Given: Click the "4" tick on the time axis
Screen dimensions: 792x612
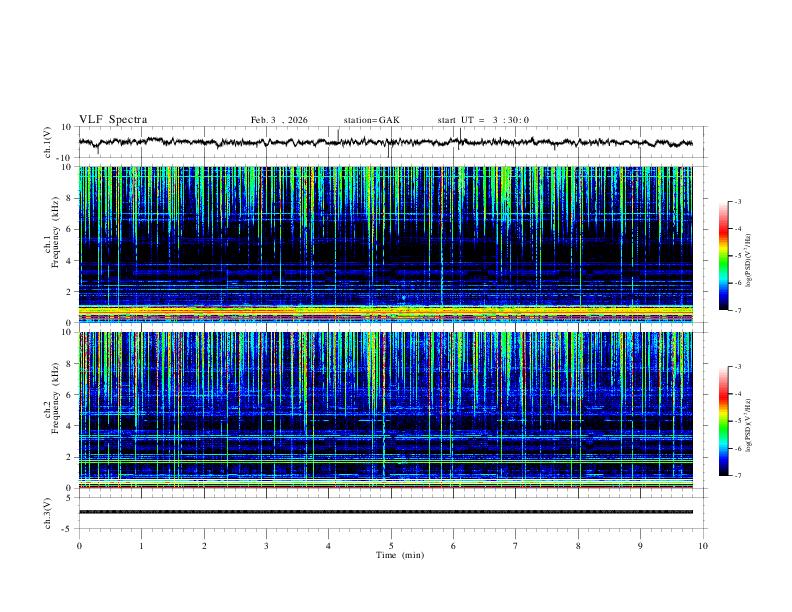Looking at the screenshot, I should [328, 546].
